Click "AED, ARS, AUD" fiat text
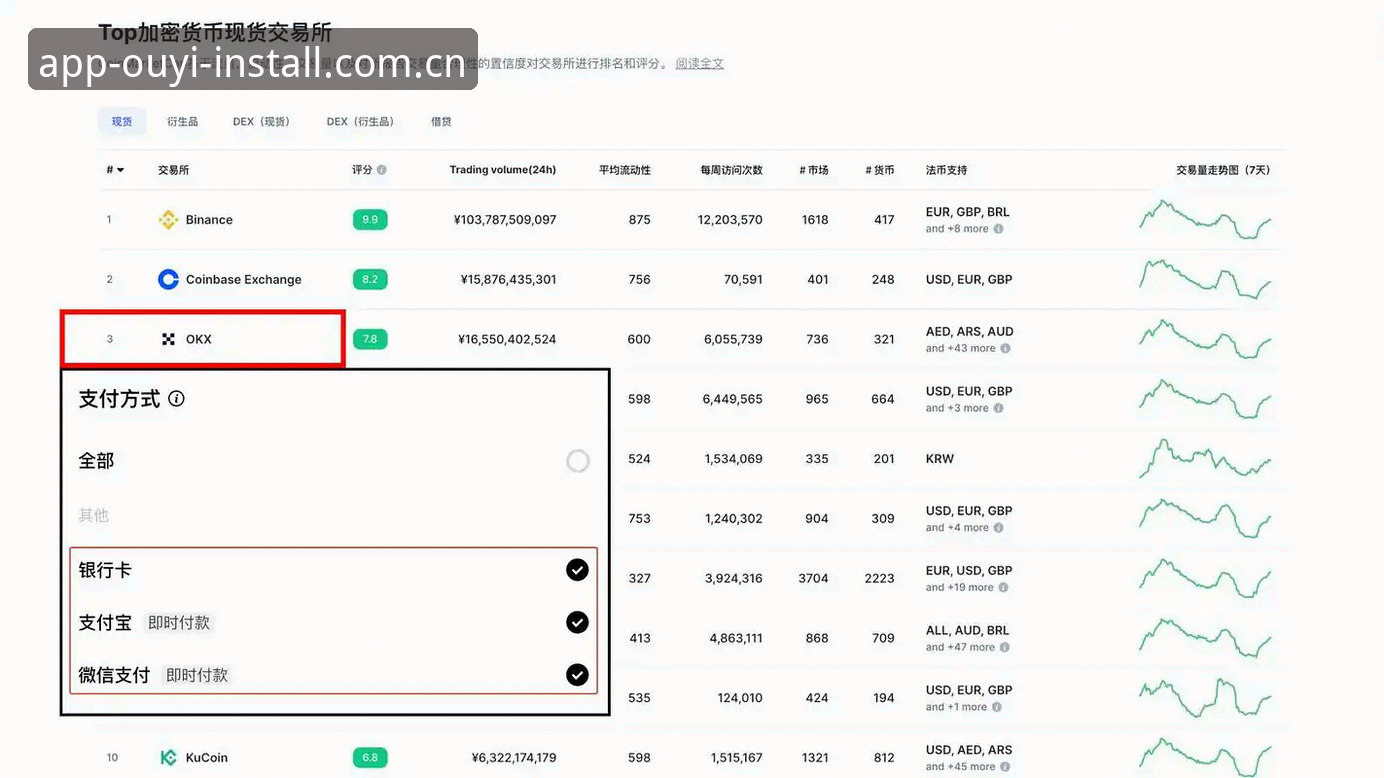This screenshot has width=1384, height=778. coord(969,331)
